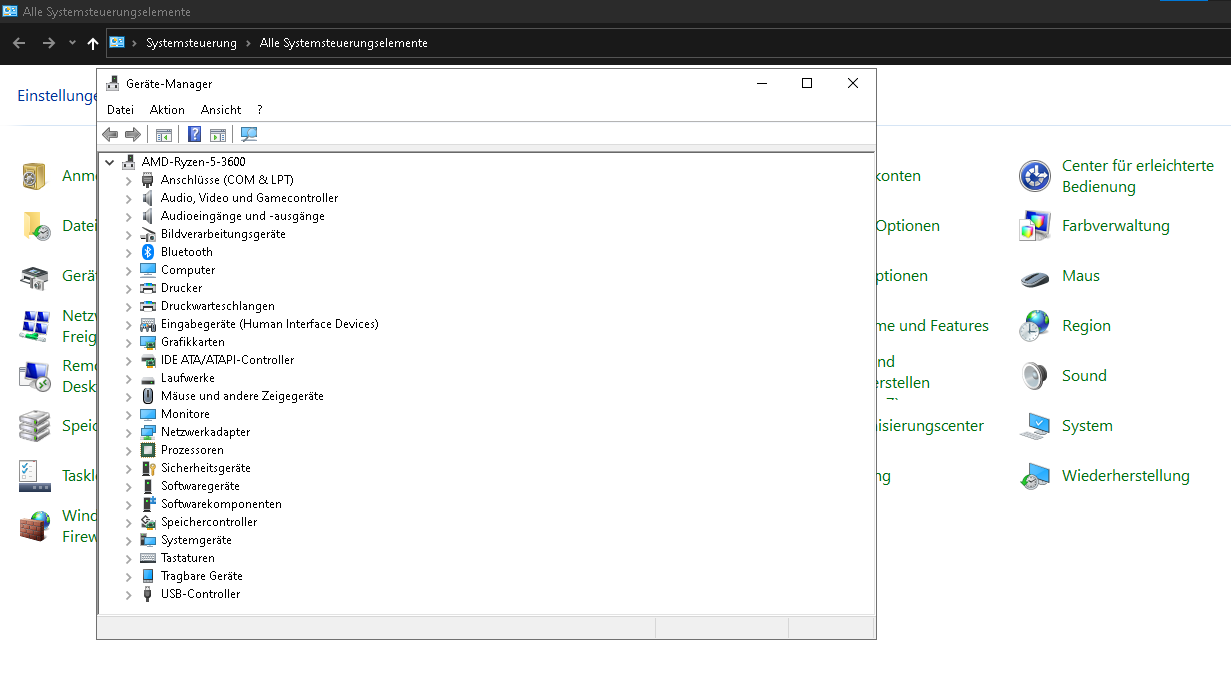
Task: Select the Tastaturen keyboard icon
Action: (x=148, y=558)
